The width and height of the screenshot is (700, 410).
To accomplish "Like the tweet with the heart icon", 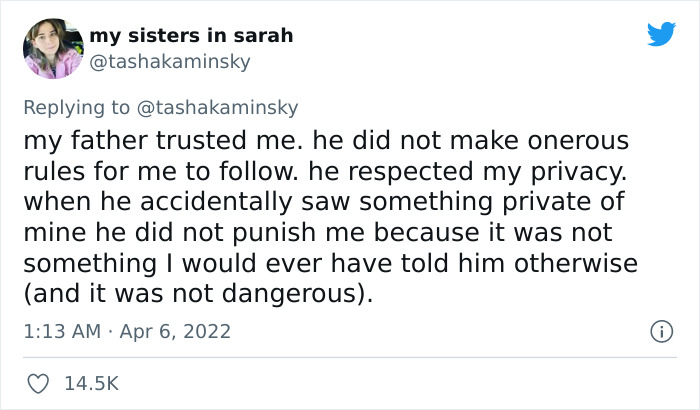I will (x=39, y=384).
